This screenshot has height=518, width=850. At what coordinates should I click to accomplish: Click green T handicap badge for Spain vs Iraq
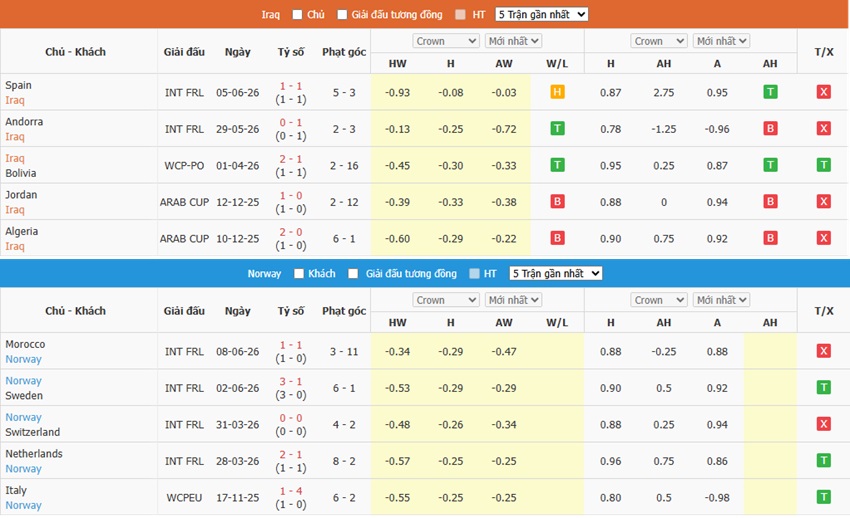click(770, 92)
